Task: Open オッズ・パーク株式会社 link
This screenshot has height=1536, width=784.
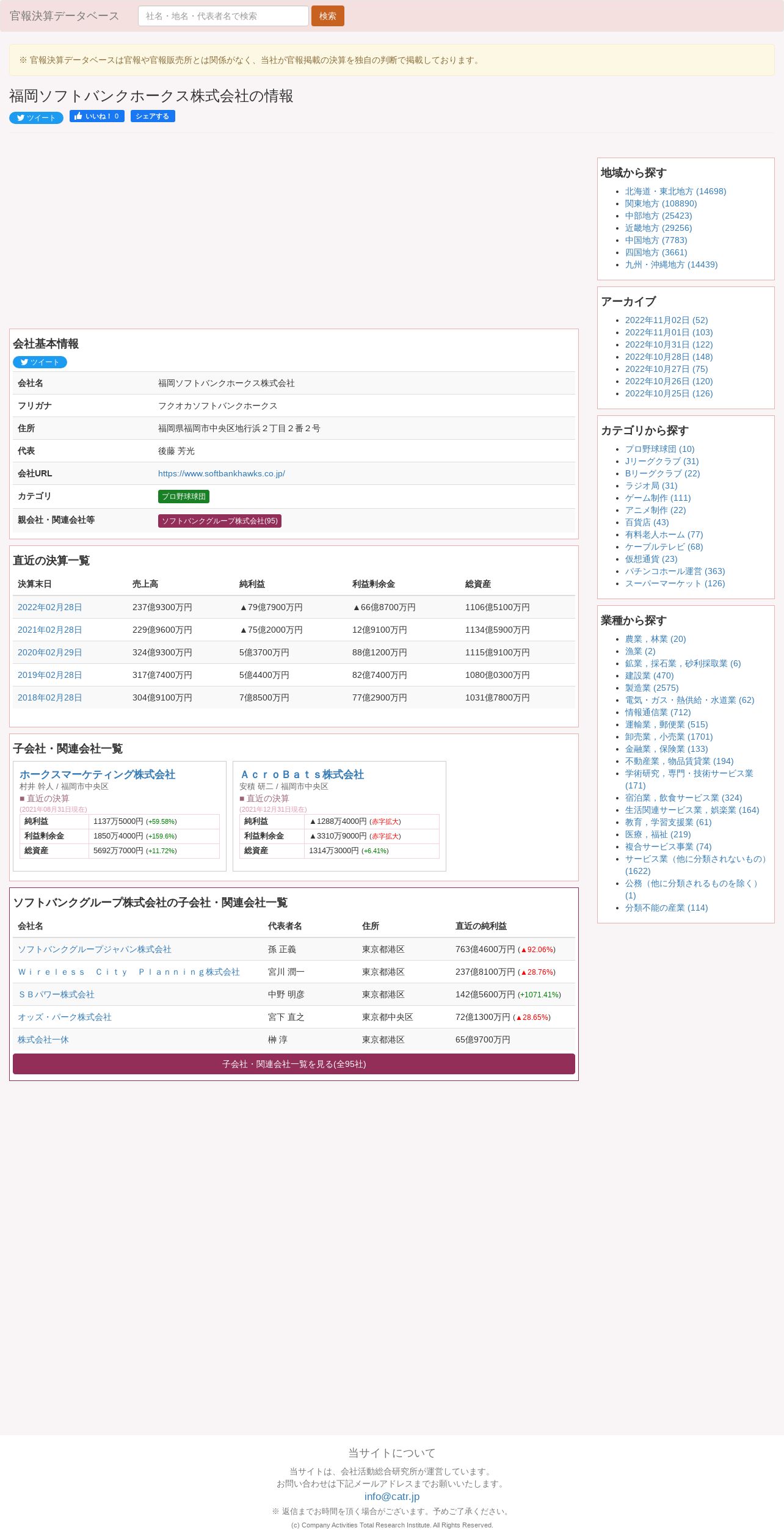Action: click(65, 1017)
